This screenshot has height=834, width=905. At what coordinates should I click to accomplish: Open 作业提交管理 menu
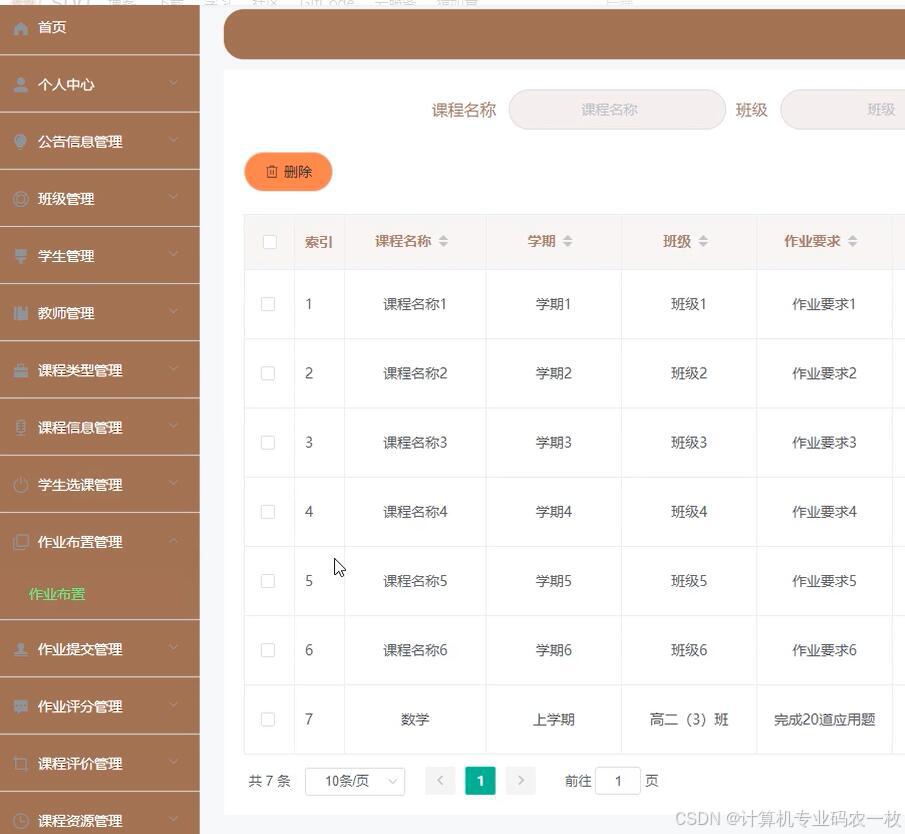pos(100,649)
